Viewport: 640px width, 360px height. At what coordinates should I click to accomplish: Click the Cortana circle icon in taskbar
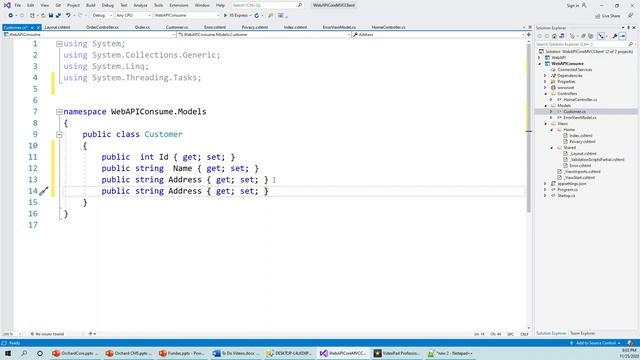(x=40, y=353)
